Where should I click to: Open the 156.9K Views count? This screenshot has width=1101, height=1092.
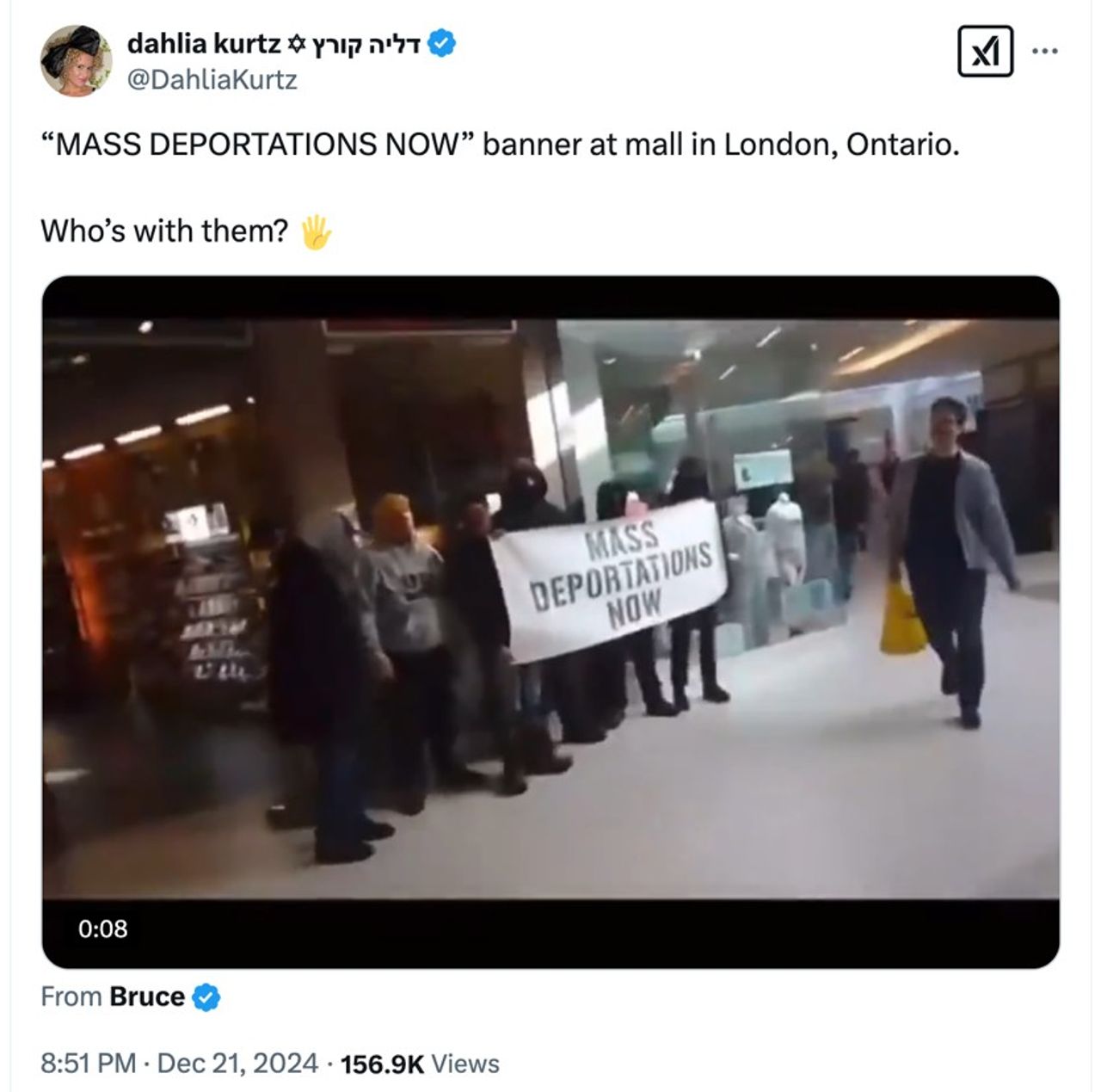click(x=420, y=1064)
